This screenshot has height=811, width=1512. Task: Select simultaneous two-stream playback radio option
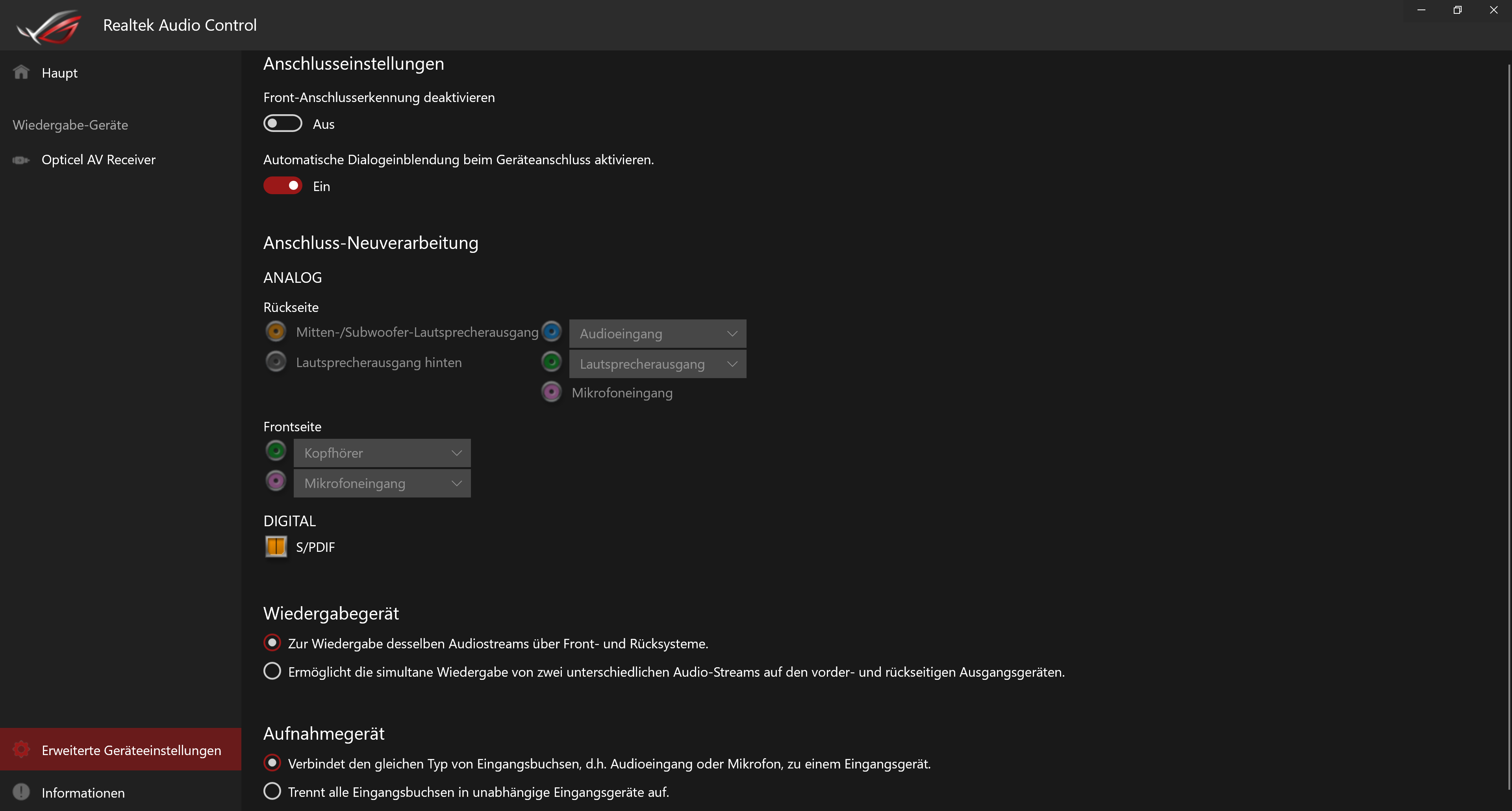point(272,671)
